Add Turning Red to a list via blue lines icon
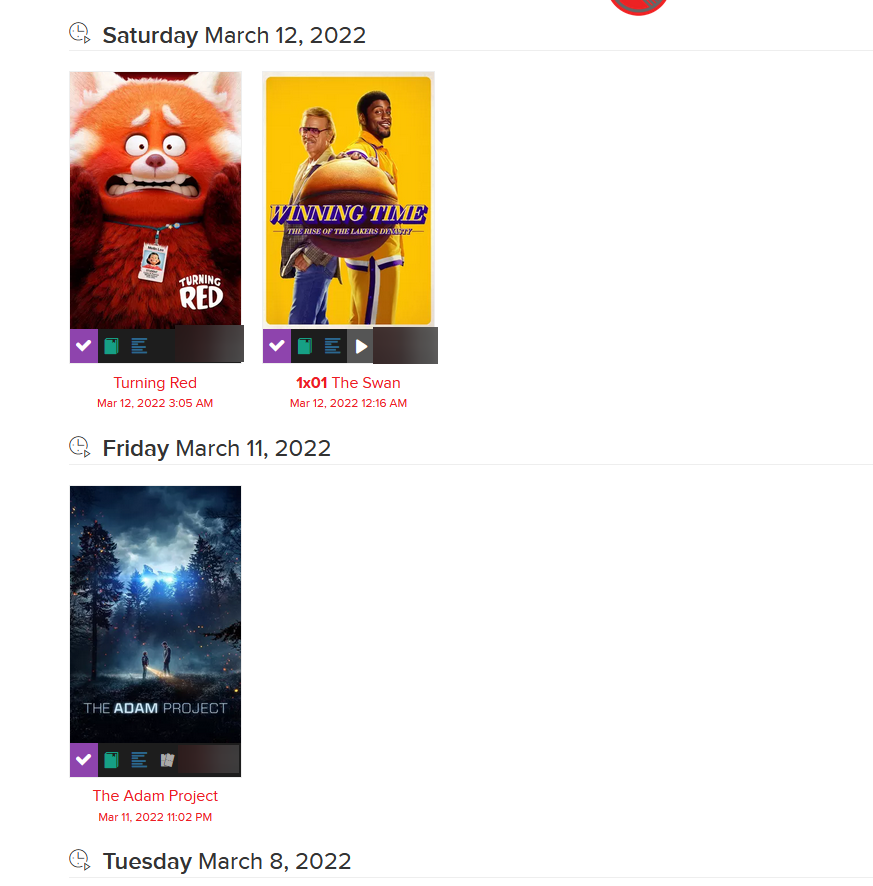 (139, 345)
